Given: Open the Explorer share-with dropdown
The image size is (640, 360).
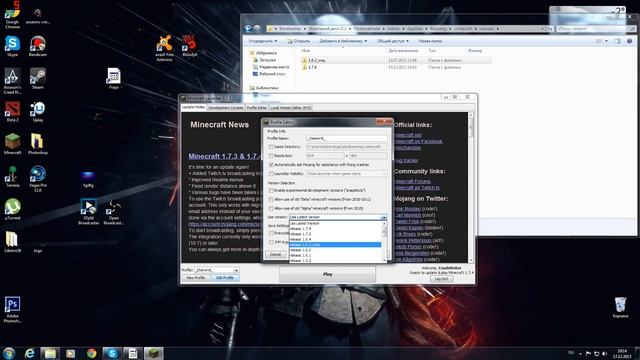Looking at the screenshot, I should [x=393, y=41].
